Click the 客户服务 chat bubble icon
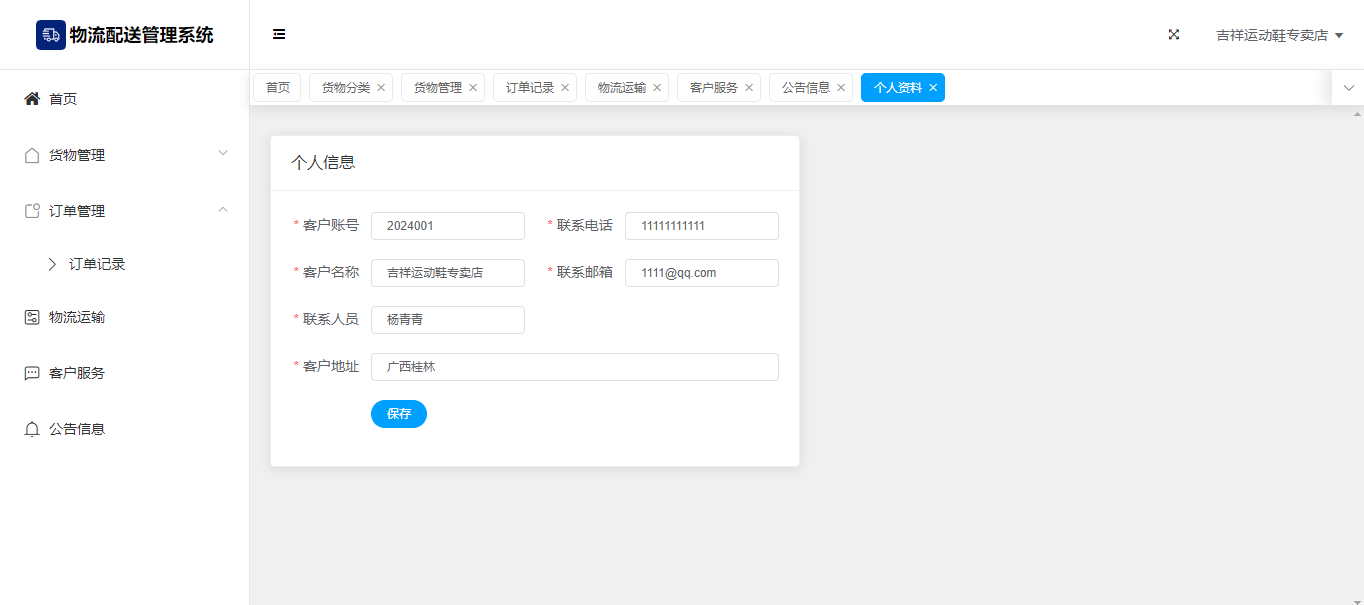This screenshot has height=605, width=1364. (x=32, y=373)
